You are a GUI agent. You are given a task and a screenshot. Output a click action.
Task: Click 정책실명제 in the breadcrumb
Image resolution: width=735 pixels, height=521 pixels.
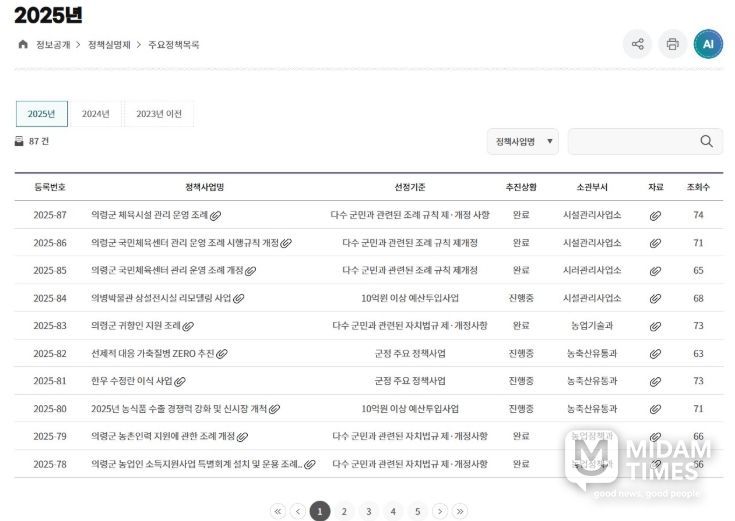coord(109,45)
